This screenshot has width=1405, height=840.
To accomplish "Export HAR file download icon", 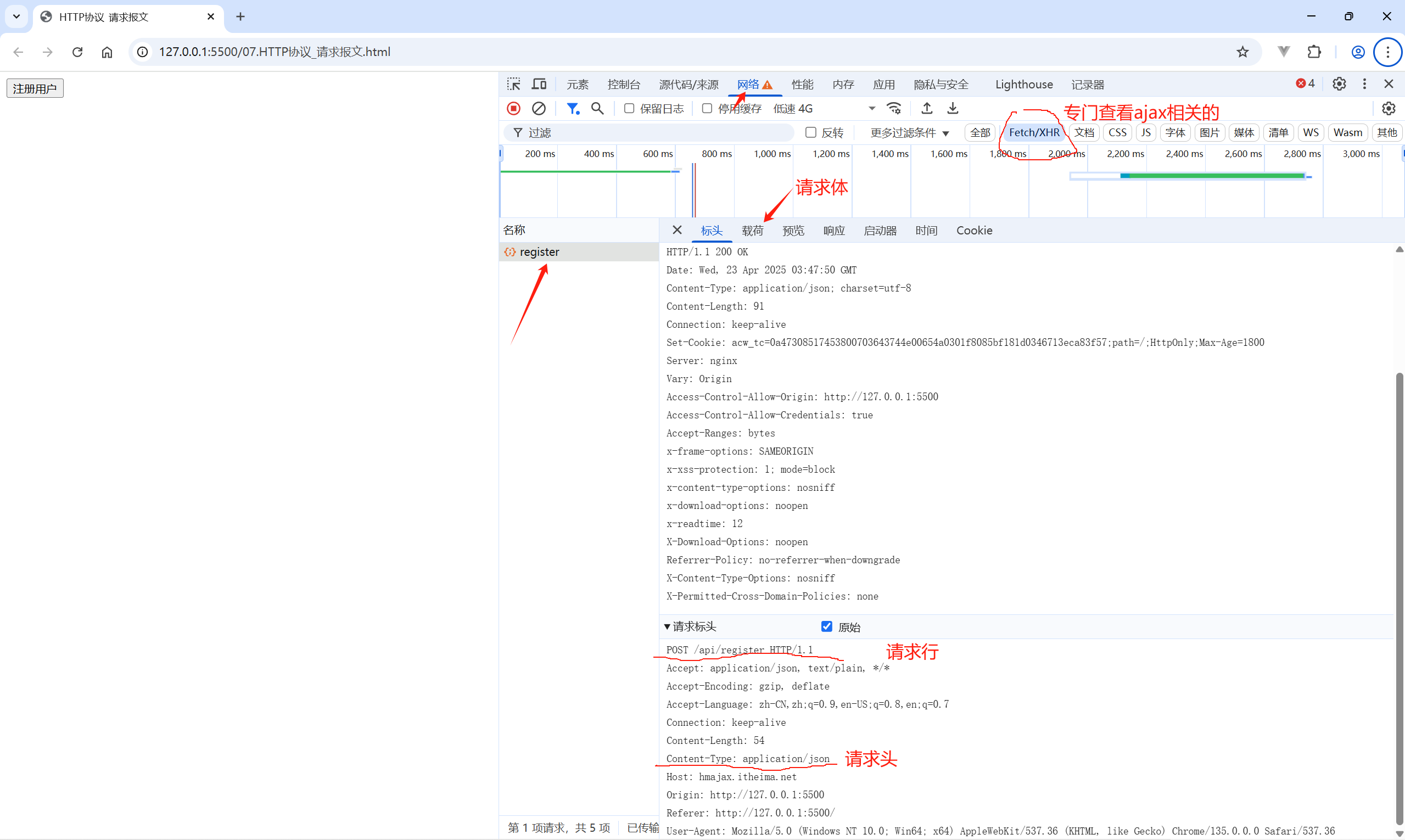I will click(x=953, y=108).
